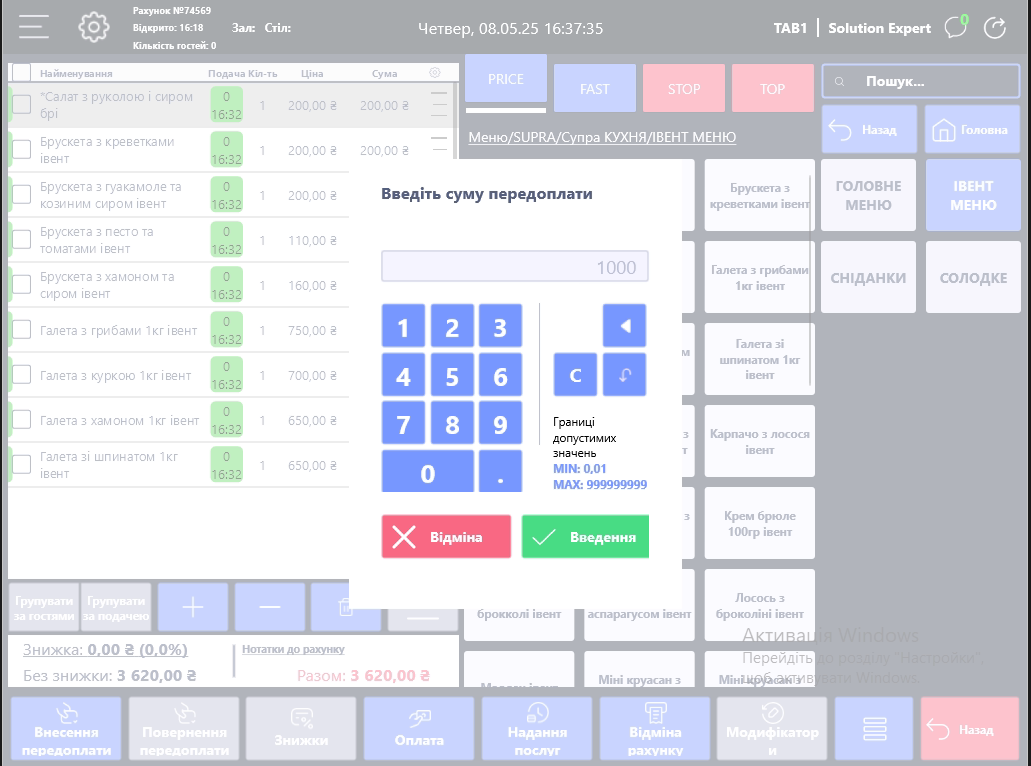Open settings via the gear icon
Viewport: 1031px width, 766px height.
(94, 27)
